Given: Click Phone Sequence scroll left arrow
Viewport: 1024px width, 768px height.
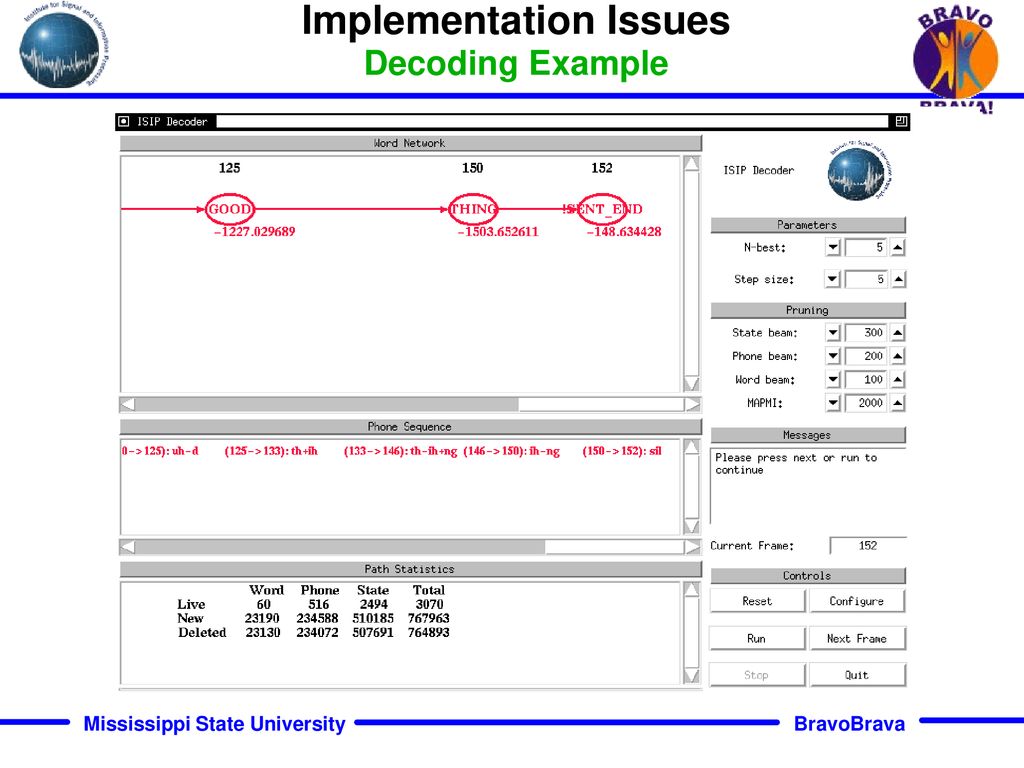Looking at the screenshot, I should click(128, 547).
